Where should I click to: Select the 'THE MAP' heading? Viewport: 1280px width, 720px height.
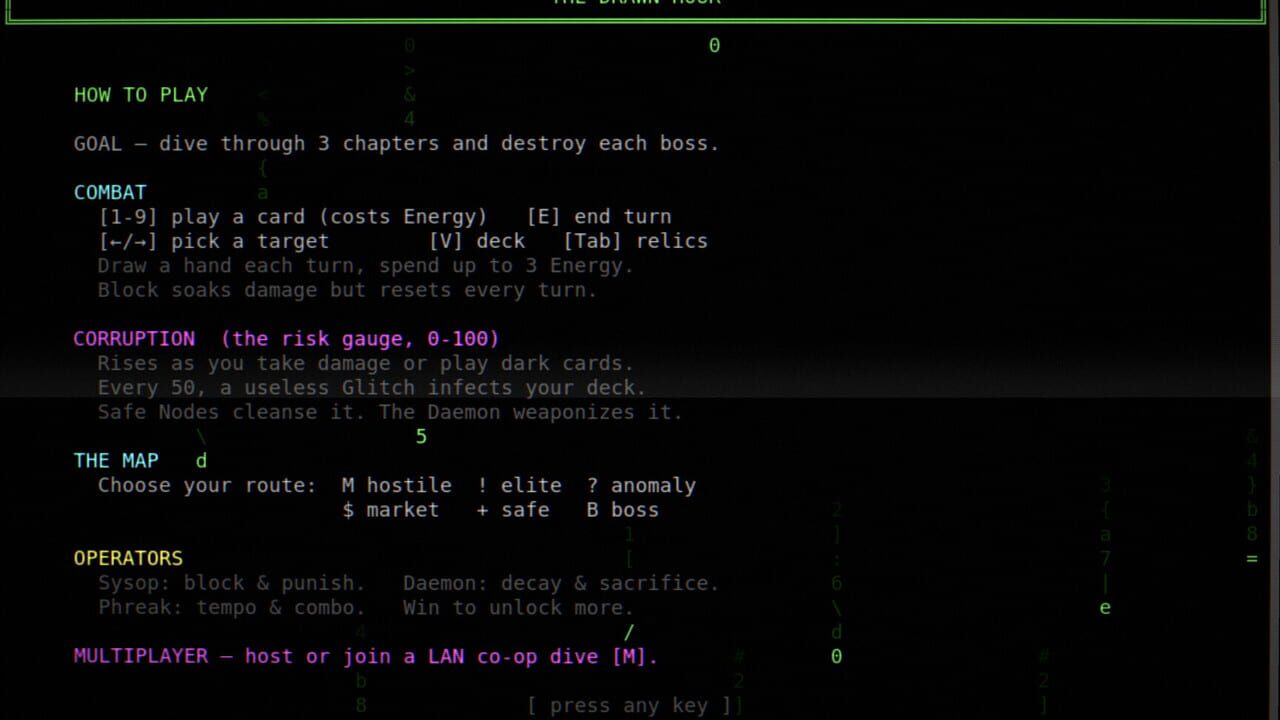(x=116, y=461)
